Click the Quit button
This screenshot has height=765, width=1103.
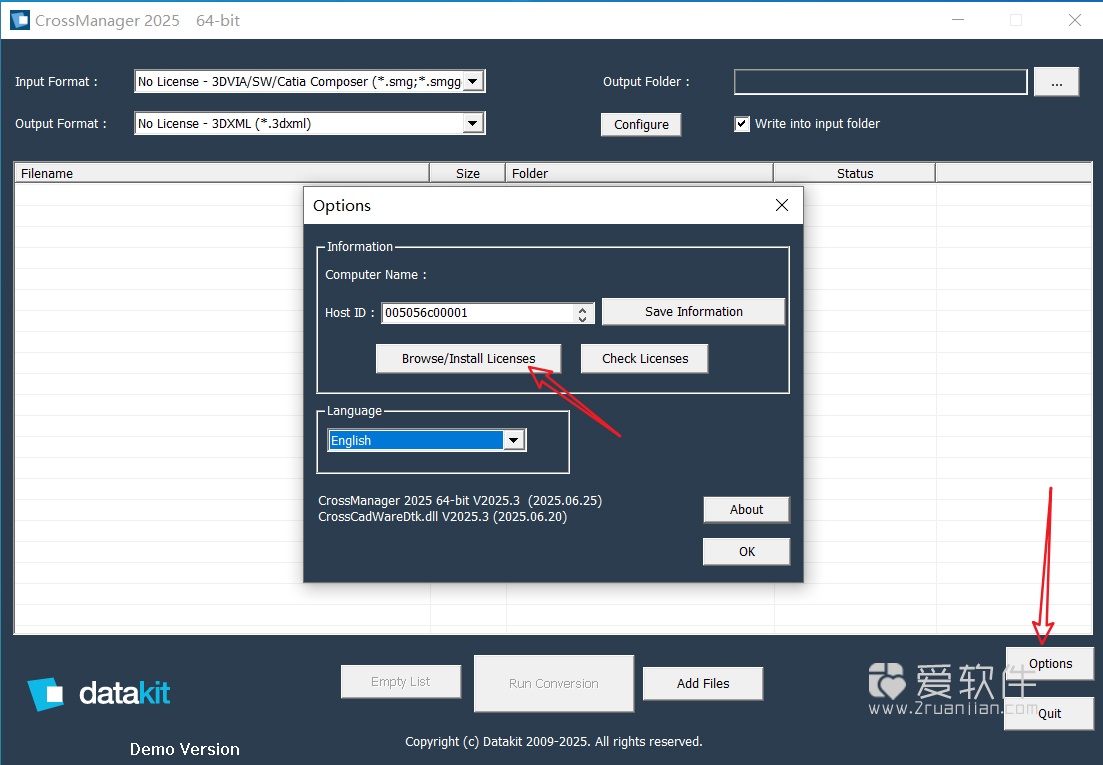(1049, 713)
